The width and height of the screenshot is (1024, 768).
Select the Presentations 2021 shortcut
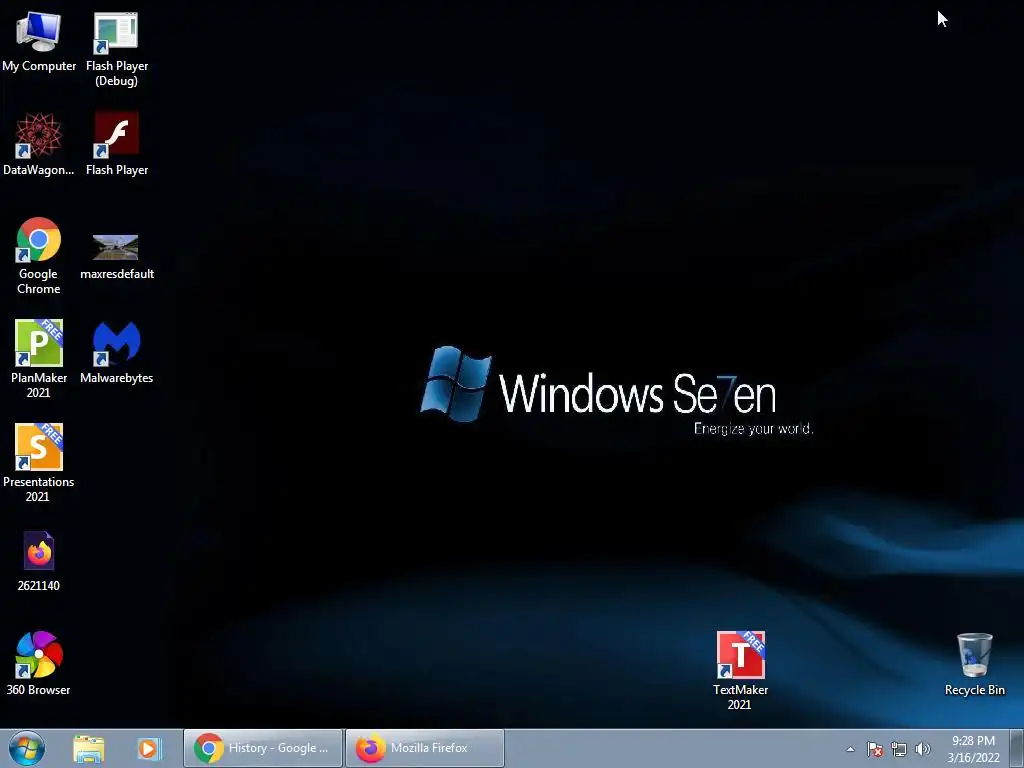pos(39,462)
